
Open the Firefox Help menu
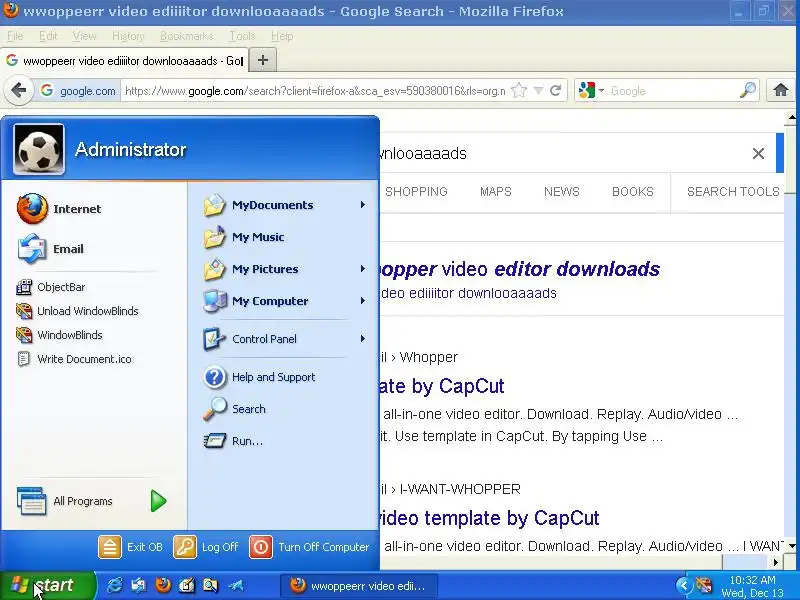pyautogui.click(x=282, y=36)
